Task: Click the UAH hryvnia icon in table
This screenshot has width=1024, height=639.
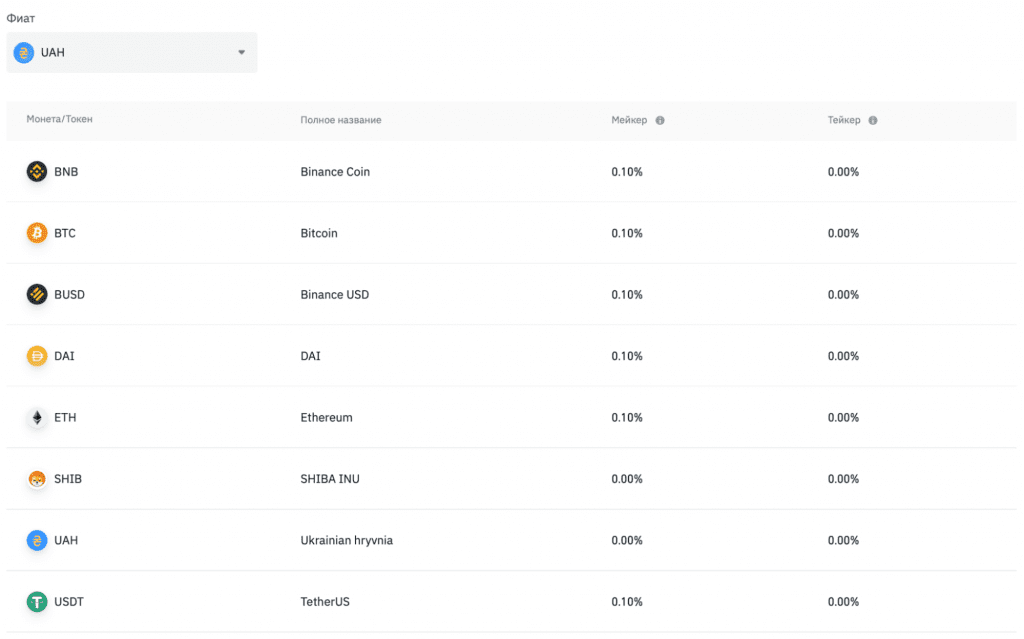Action: [37, 541]
